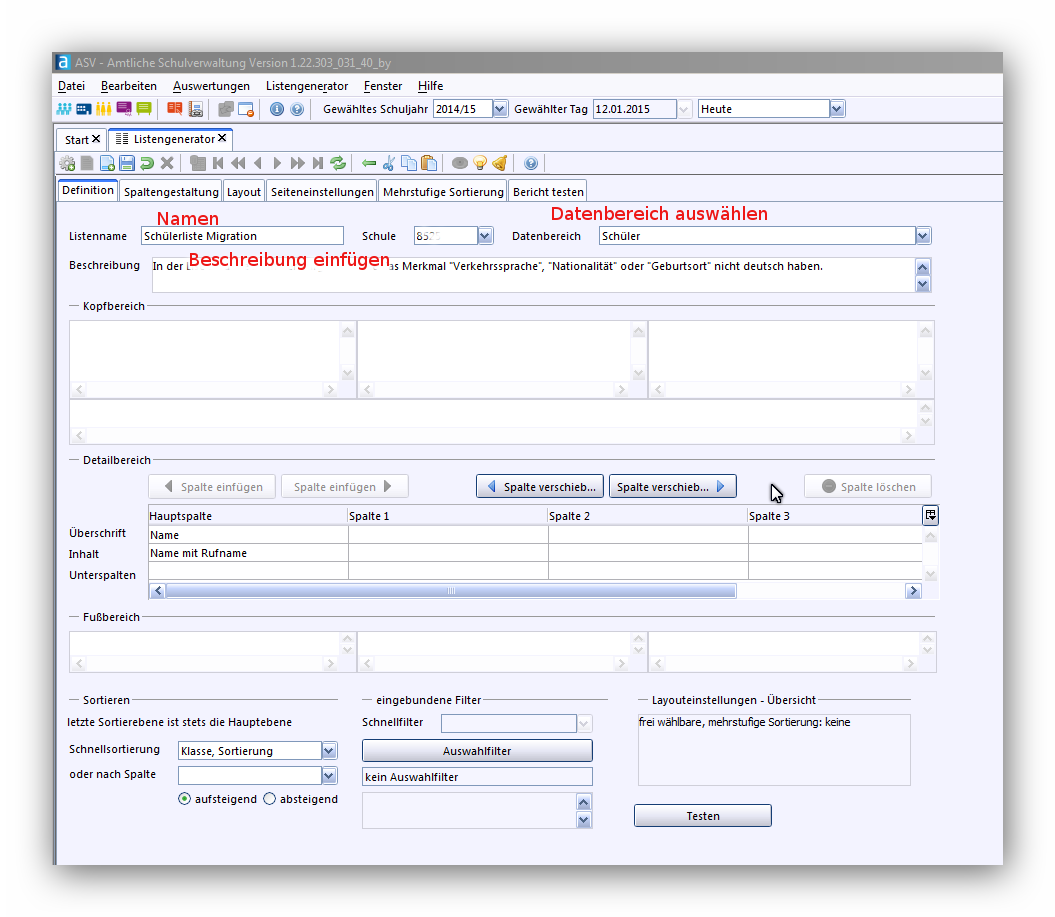Click the purple board toolbar icon
The width and height of the screenshot is (1055, 917).
124,108
